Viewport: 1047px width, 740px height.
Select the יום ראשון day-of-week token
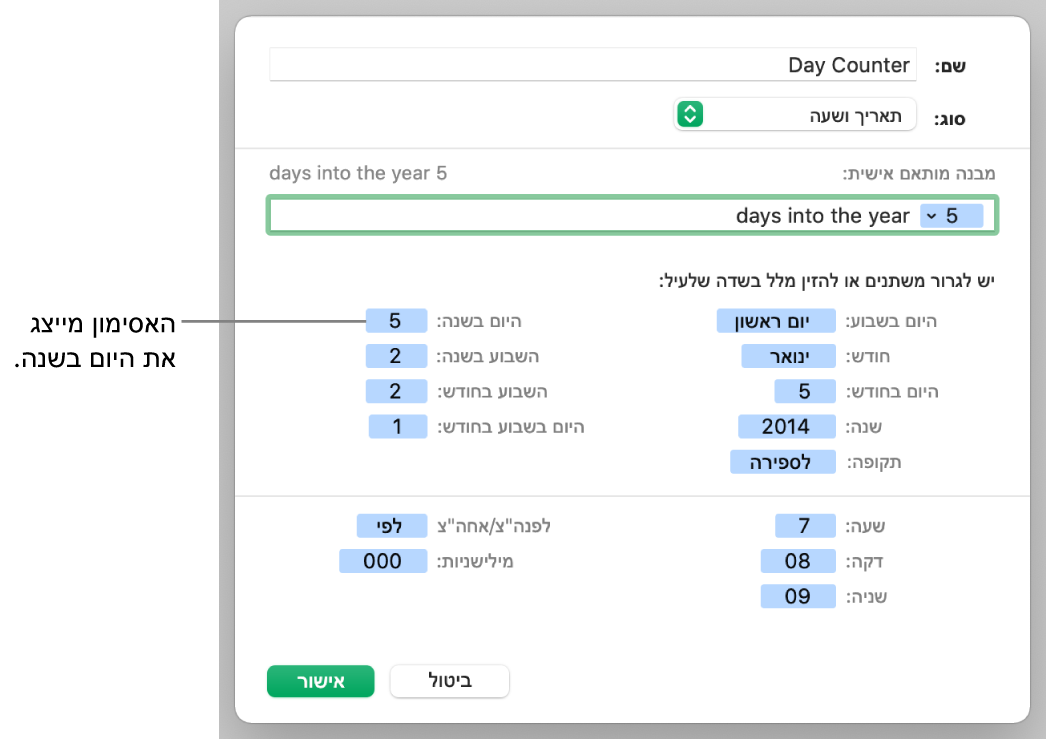pos(776,321)
